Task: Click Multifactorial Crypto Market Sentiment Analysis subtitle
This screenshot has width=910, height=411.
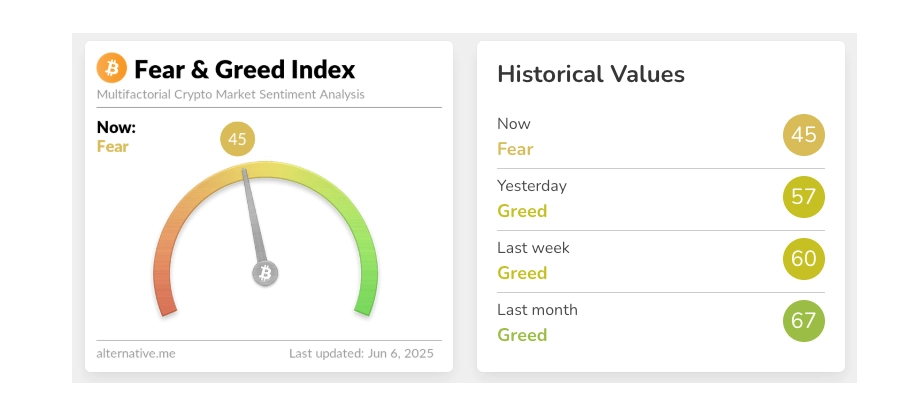Action: point(230,94)
